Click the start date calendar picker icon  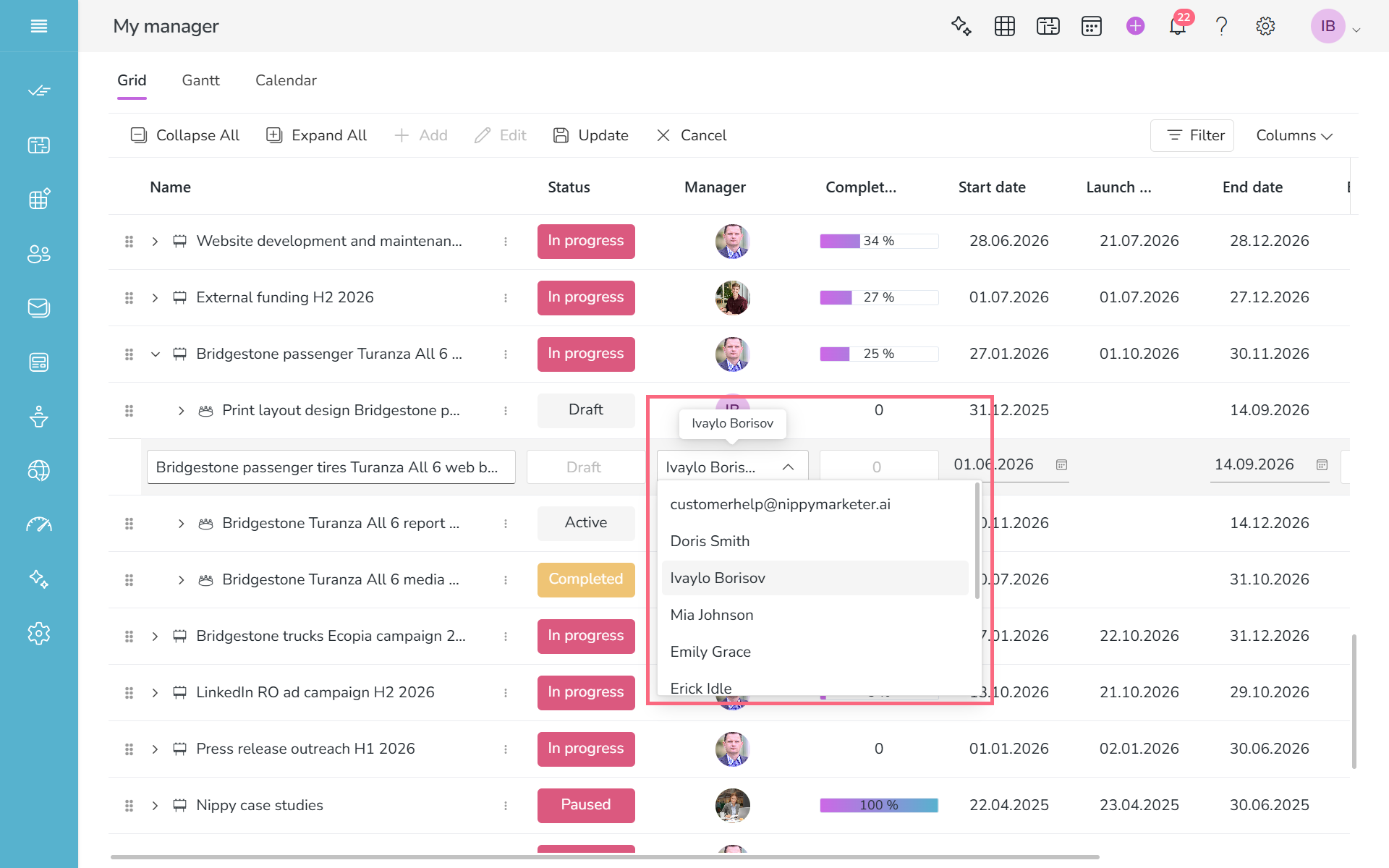click(x=1061, y=464)
